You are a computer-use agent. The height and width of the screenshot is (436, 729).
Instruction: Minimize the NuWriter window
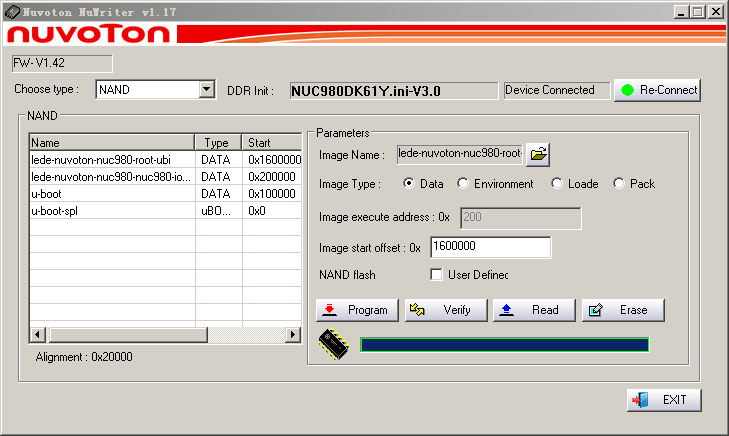[681, 12]
